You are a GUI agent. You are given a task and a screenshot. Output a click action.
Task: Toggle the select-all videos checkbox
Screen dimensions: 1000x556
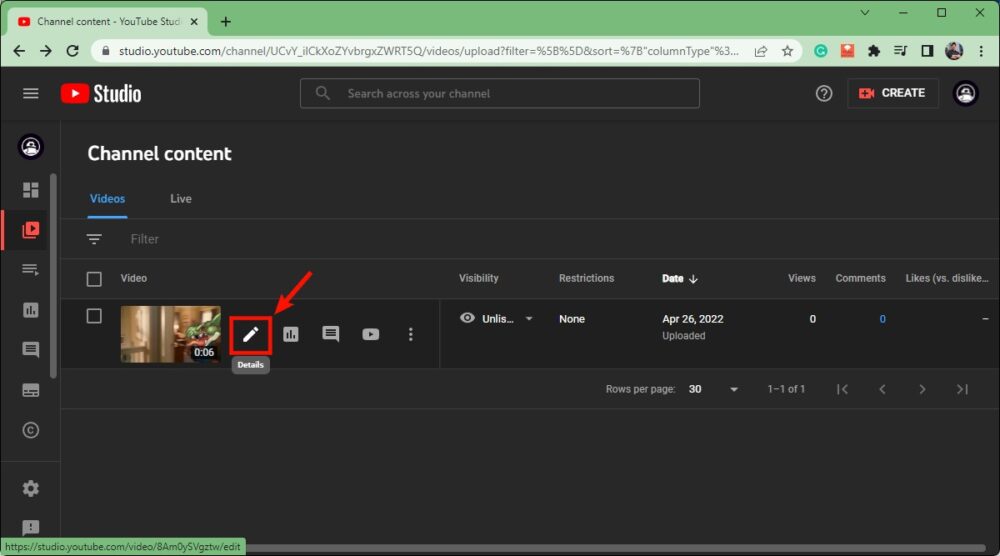(x=94, y=279)
